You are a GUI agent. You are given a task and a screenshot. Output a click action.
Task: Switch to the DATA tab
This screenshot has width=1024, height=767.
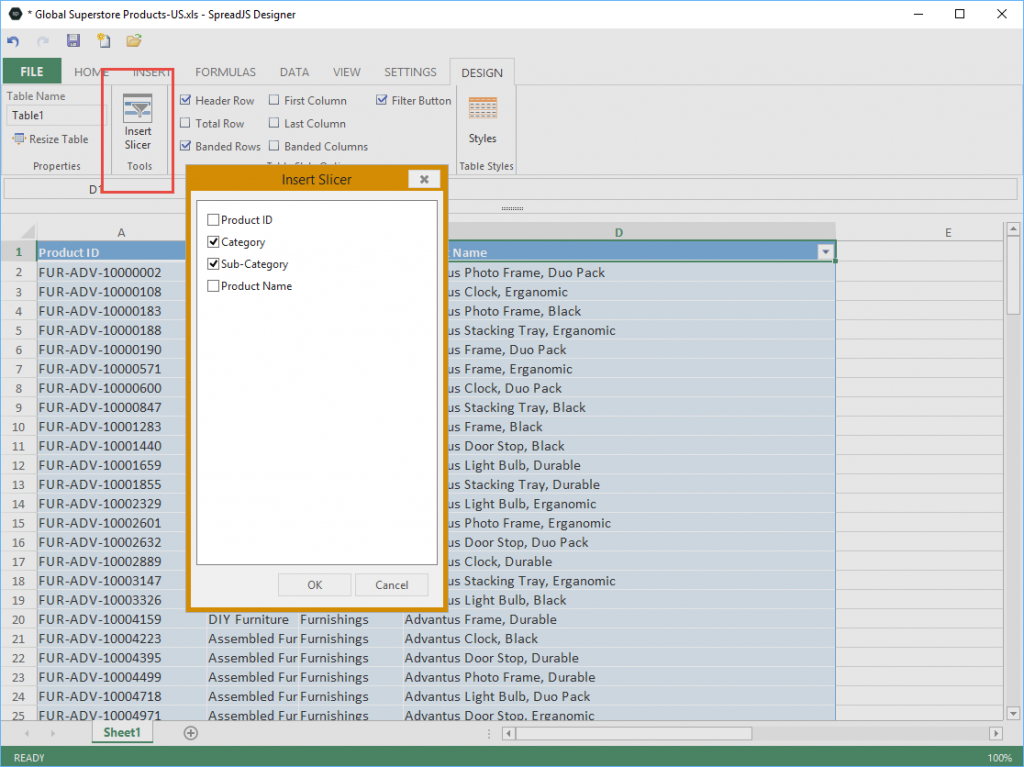[295, 72]
